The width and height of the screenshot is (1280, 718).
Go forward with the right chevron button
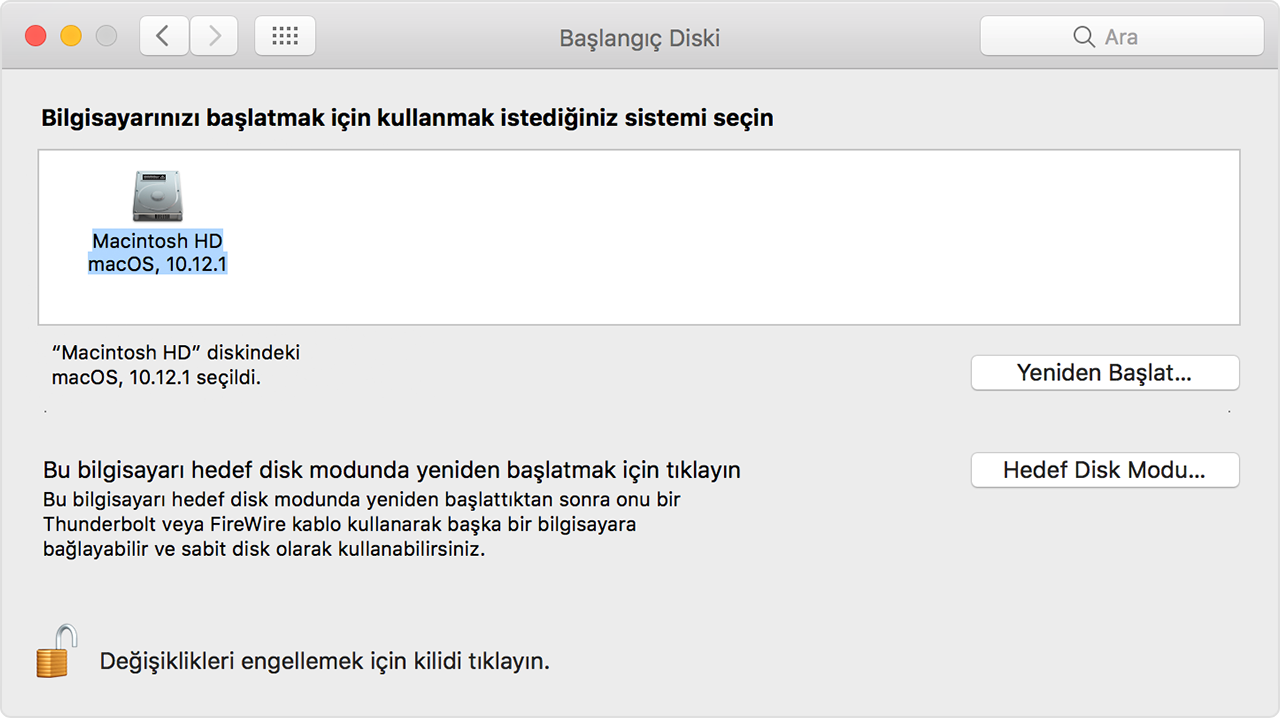click(x=213, y=36)
